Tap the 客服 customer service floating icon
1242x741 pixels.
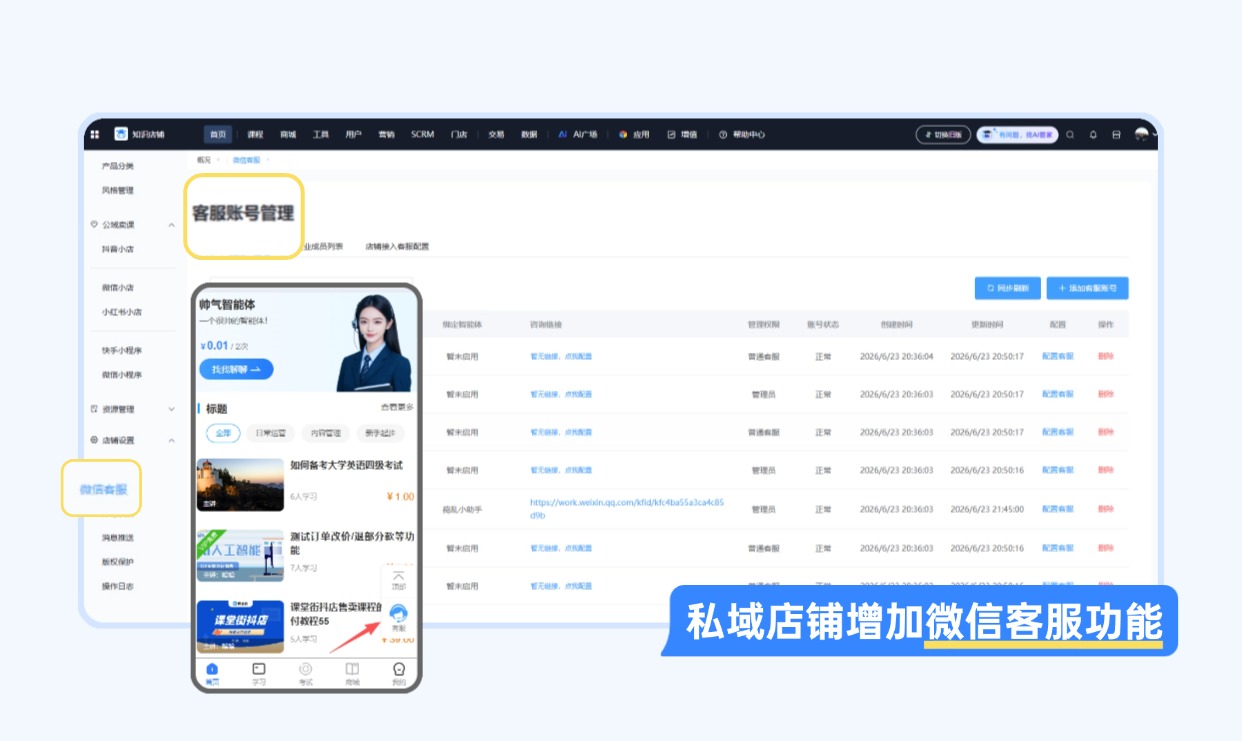[x=398, y=617]
